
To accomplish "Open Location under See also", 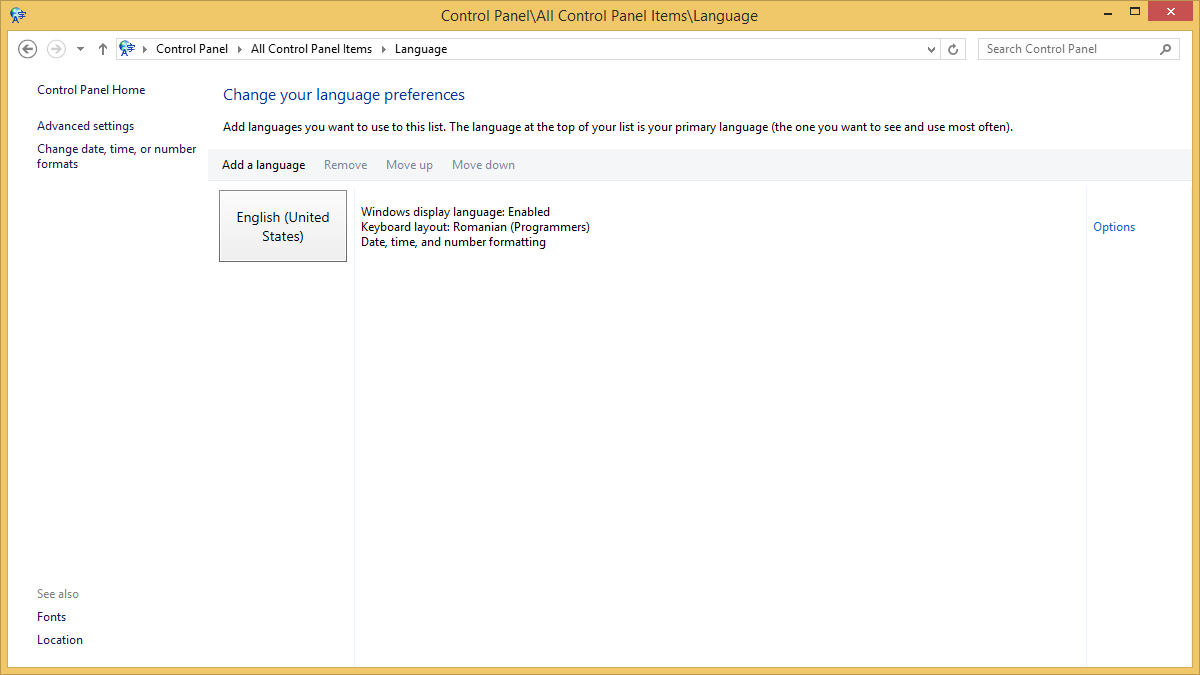I will [x=60, y=640].
